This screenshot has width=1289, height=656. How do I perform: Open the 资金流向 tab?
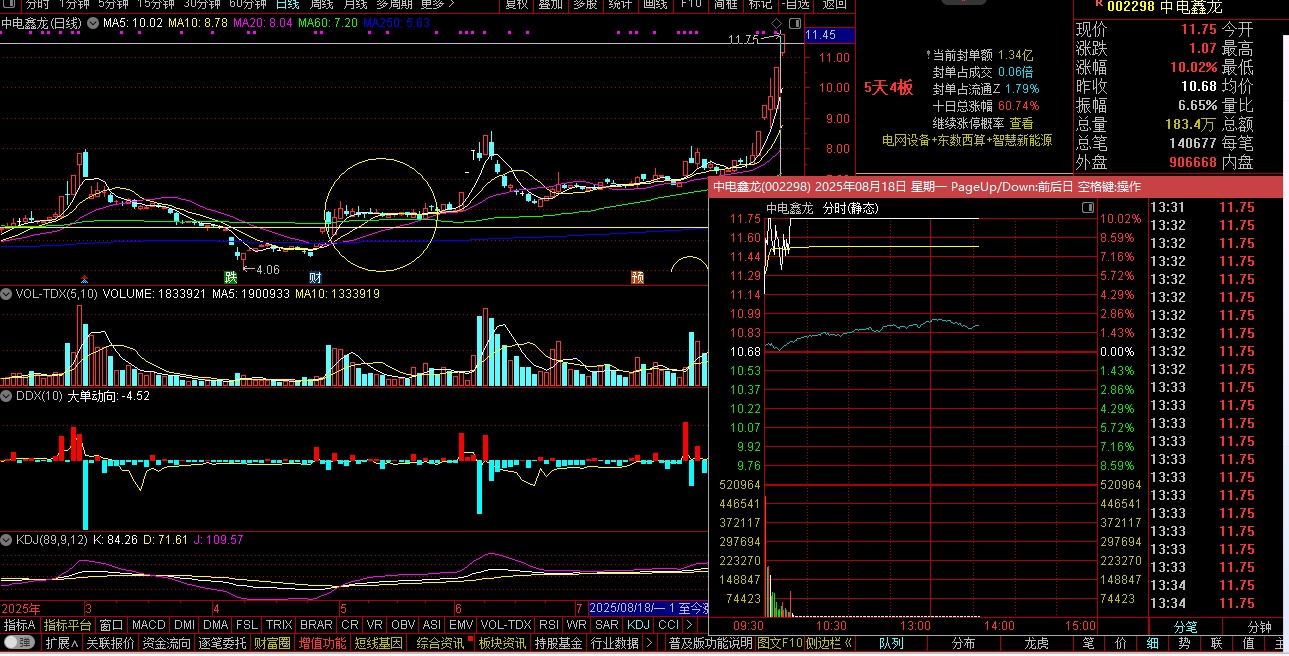(x=166, y=643)
